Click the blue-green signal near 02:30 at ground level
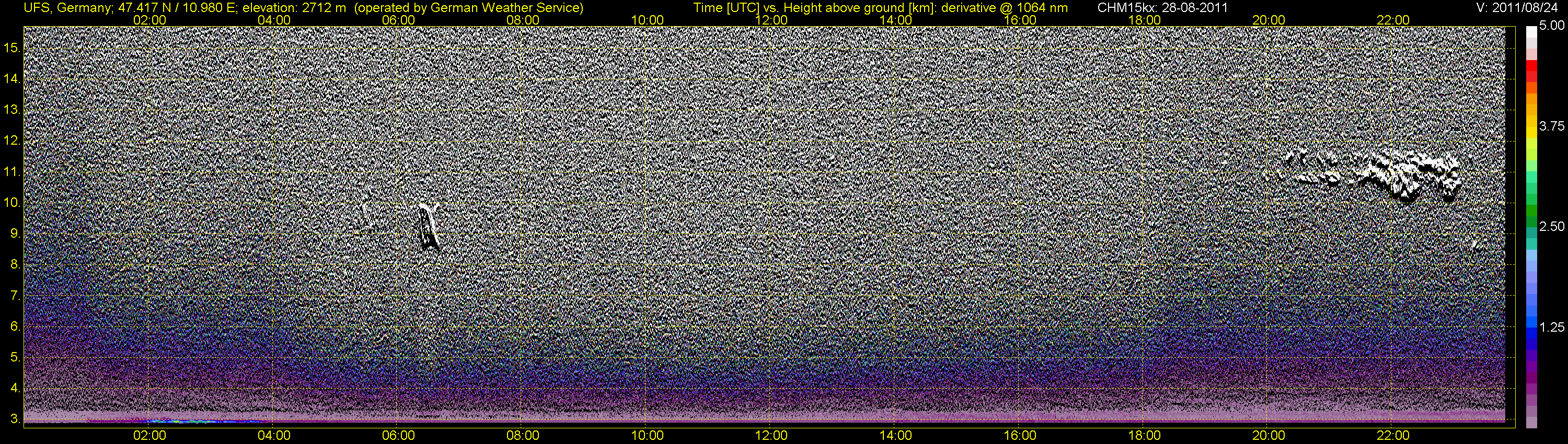Viewport: 1568px width, 444px height. [x=182, y=421]
